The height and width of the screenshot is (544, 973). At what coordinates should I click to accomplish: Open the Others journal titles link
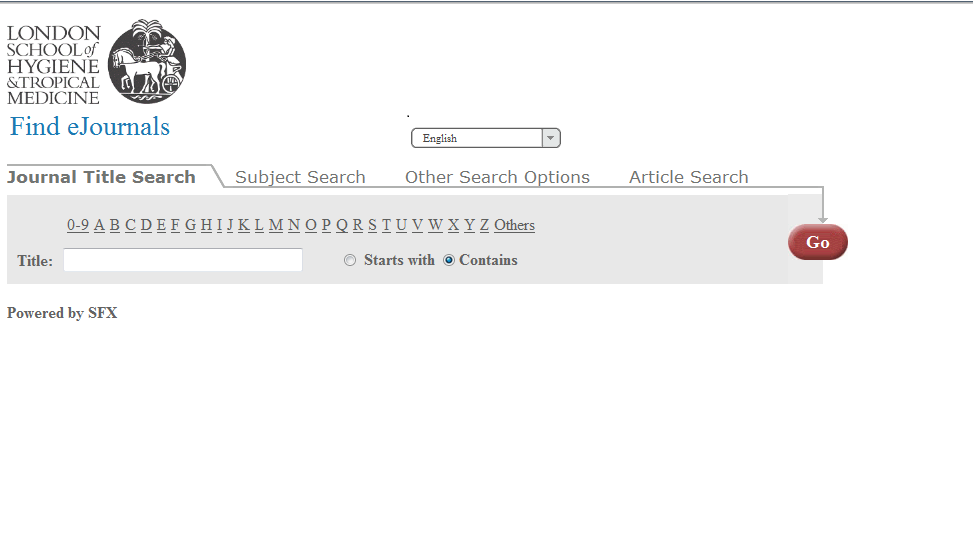514,225
